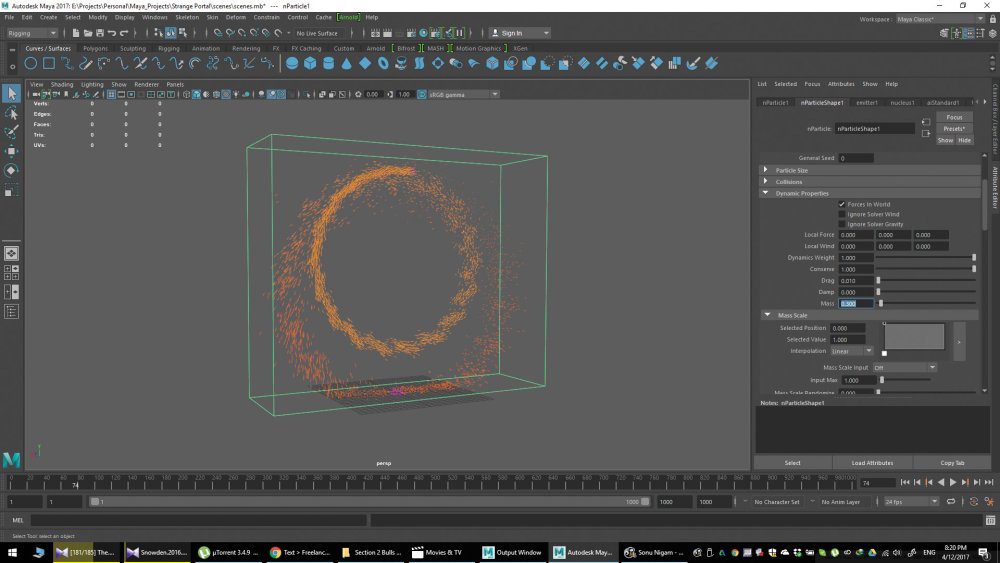Collapse the Dynamic Properties section
Image resolution: width=1000 pixels, height=563 pixels.
(765, 193)
